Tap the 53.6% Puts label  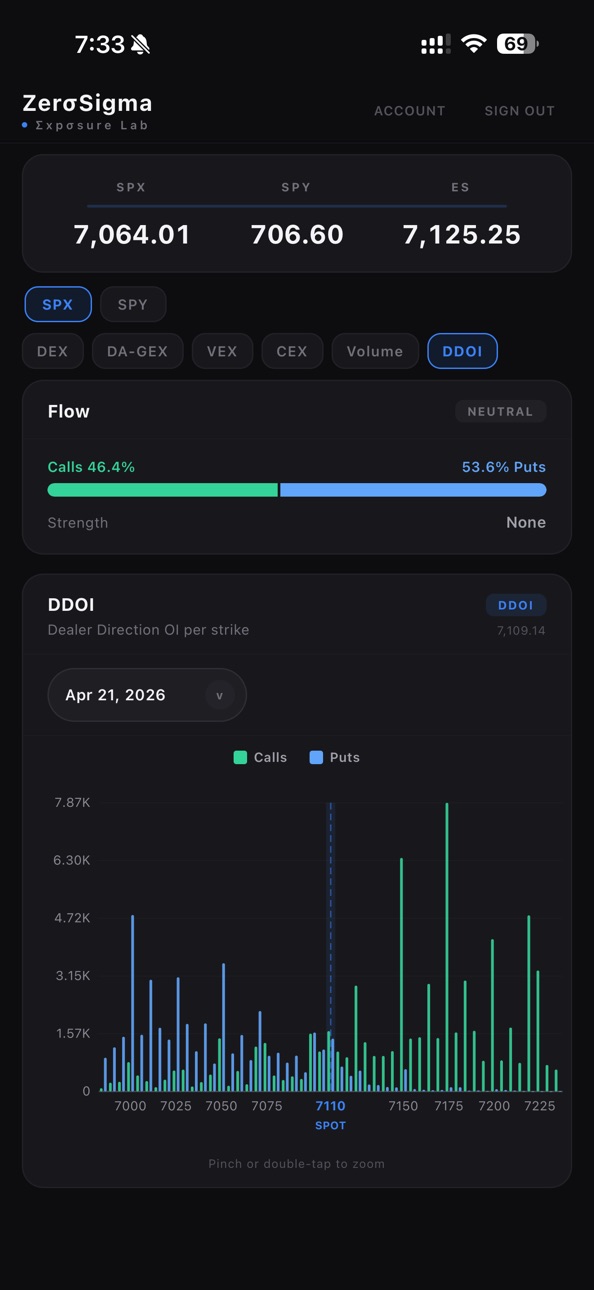click(x=504, y=467)
